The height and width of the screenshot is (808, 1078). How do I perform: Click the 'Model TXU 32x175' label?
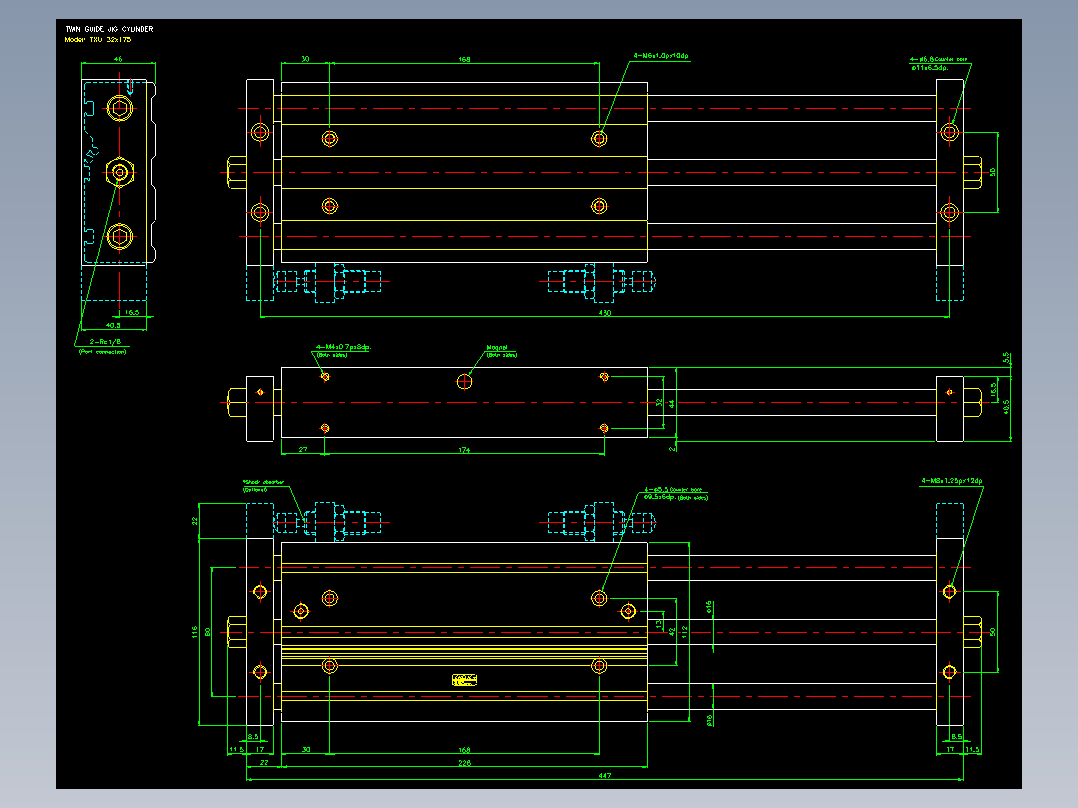tap(98, 40)
